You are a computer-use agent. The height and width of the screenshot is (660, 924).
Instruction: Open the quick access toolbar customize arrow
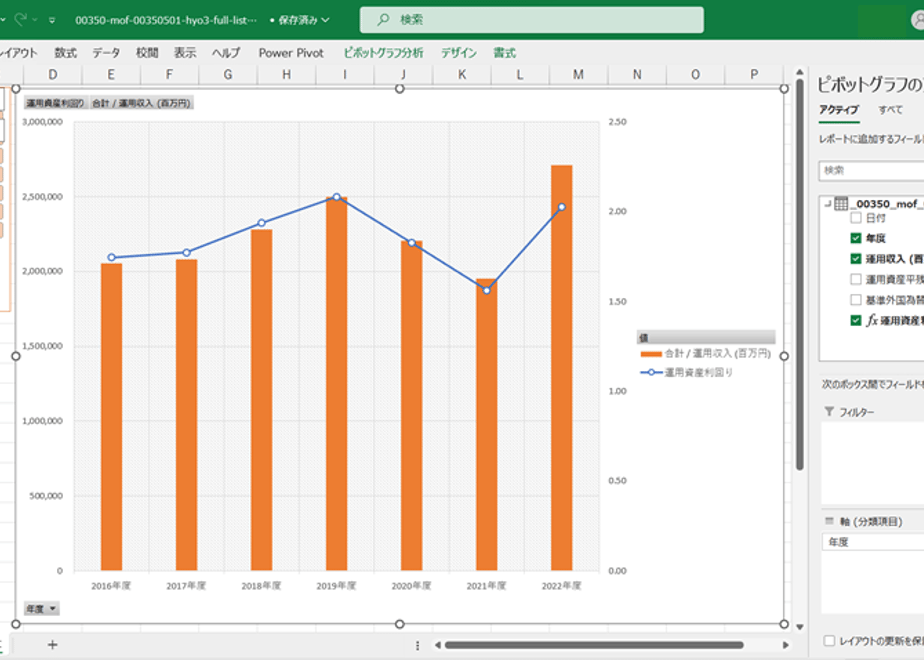(x=52, y=20)
